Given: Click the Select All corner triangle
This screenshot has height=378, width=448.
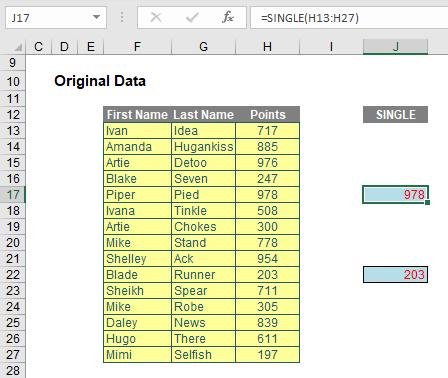Looking at the screenshot, I should point(18,47).
